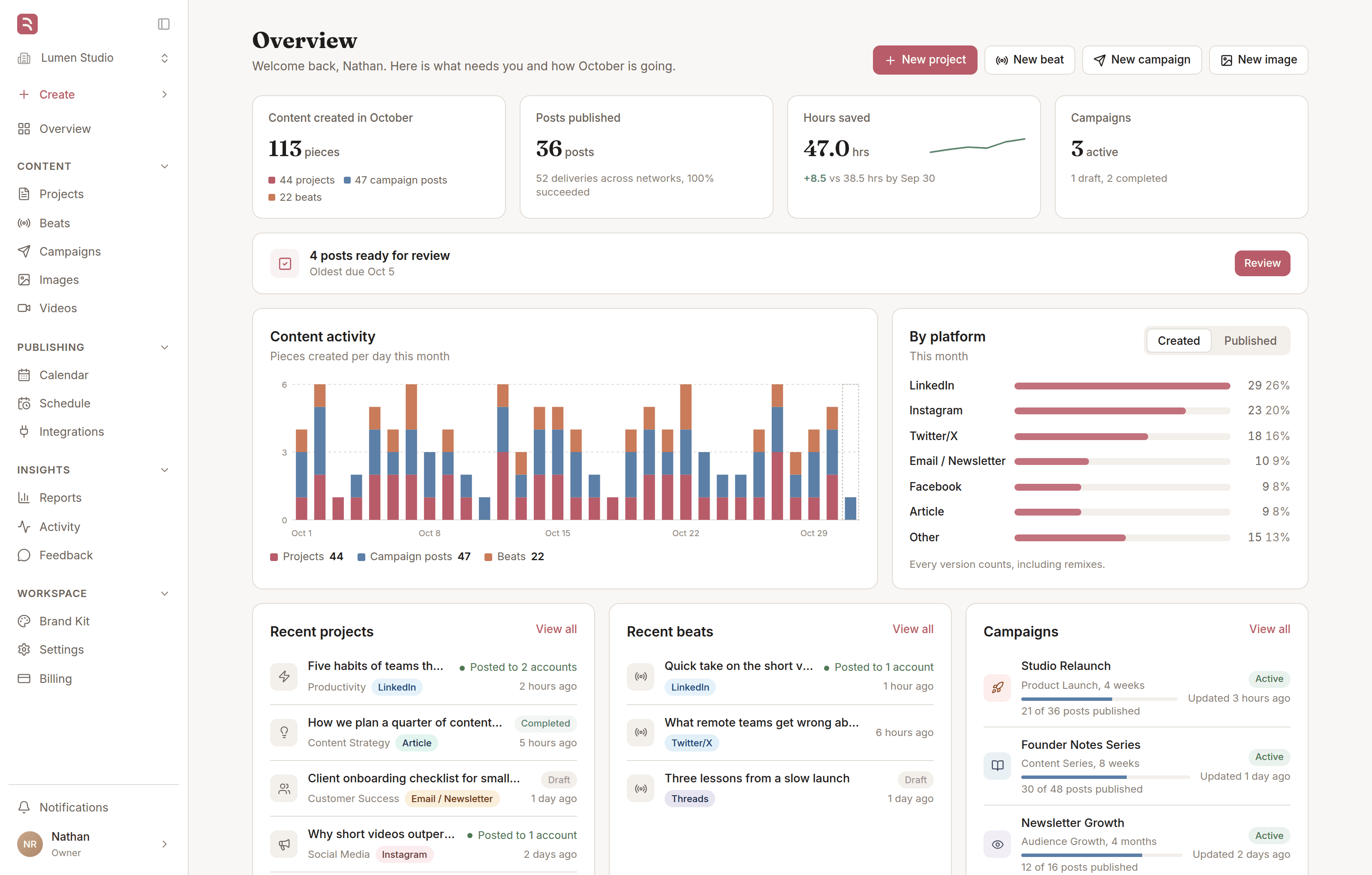Open Projects from the sidebar
The width and height of the screenshot is (1372, 875).
click(x=94, y=194)
